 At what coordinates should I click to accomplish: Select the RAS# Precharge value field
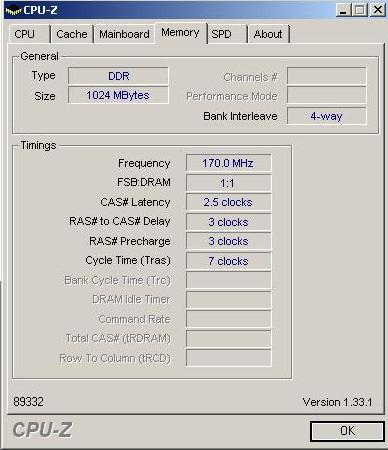pyautogui.click(x=228, y=241)
